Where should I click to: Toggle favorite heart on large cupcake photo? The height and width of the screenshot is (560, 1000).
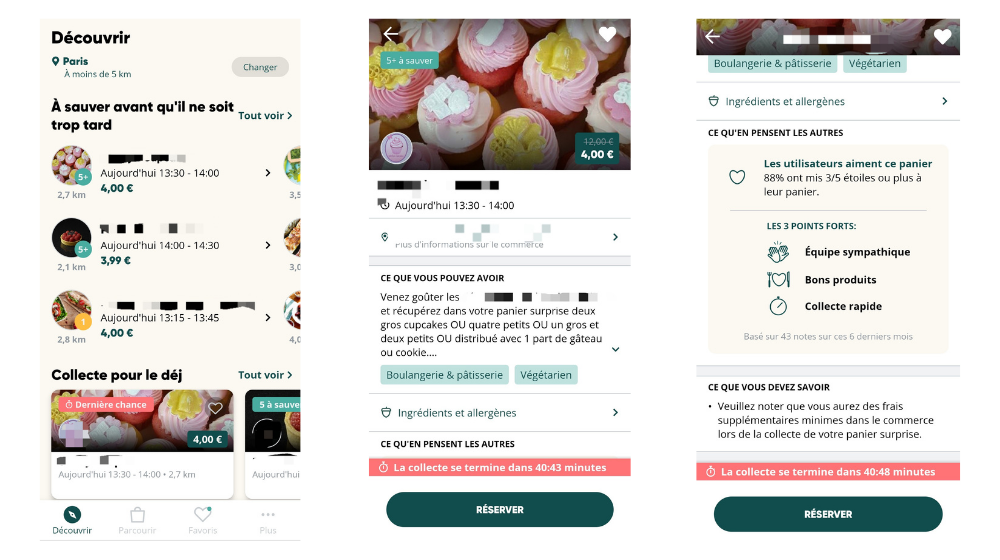[608, 34]
